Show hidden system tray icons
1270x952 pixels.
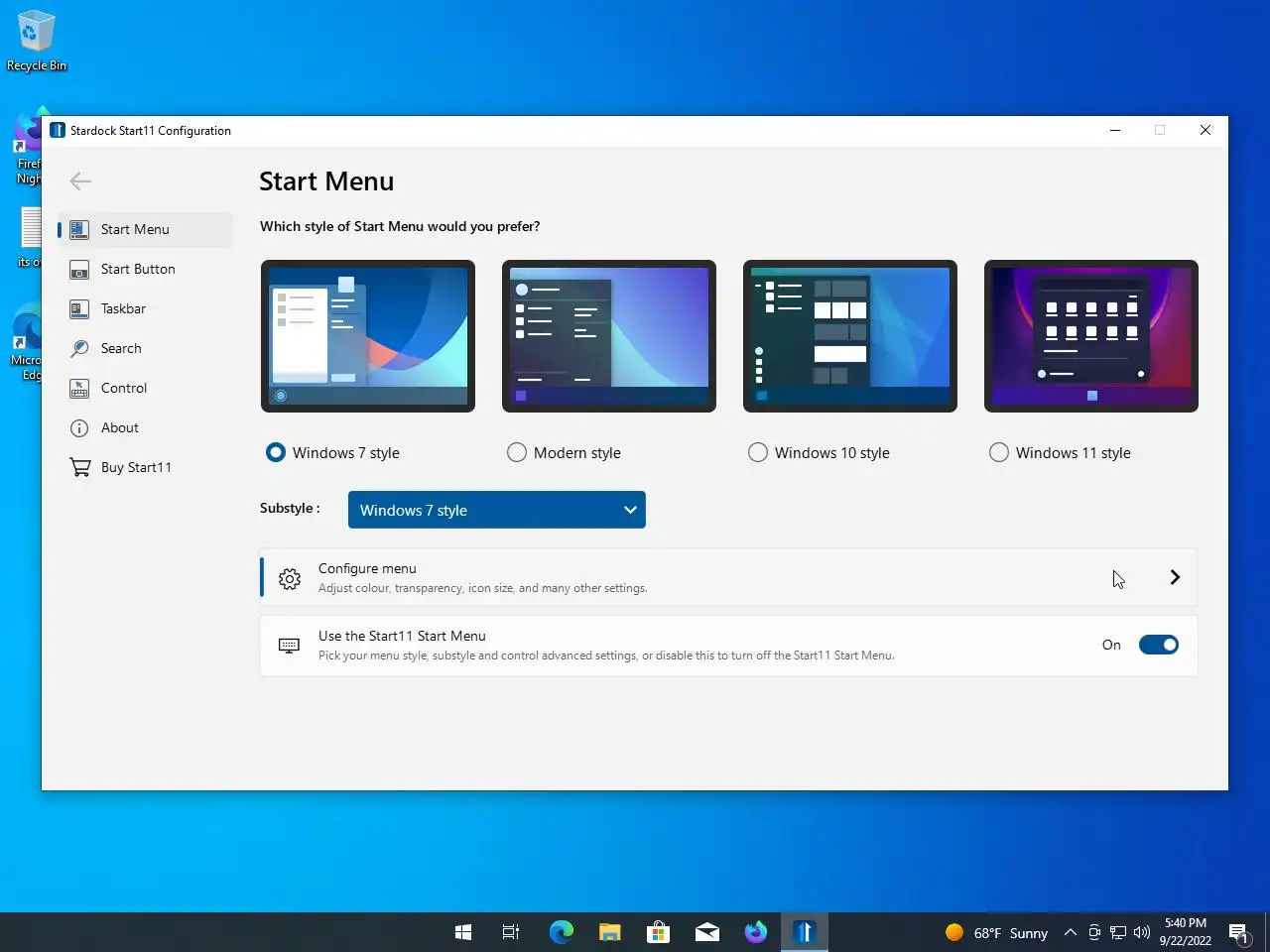1070,932
